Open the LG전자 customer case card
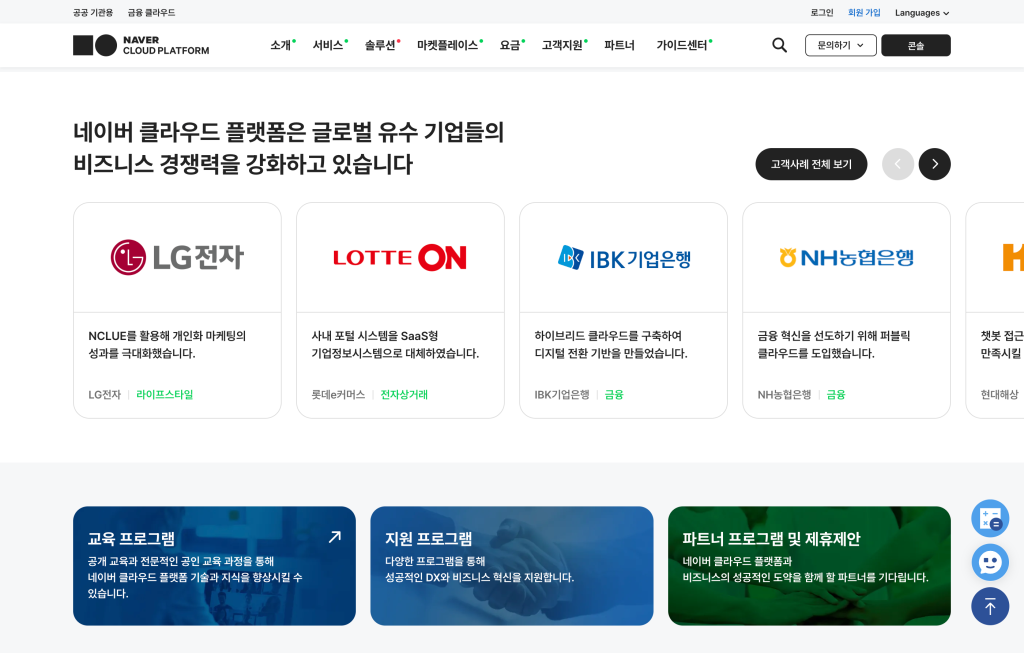Viewport: 1024px width, 653px height. coord(177,310)
